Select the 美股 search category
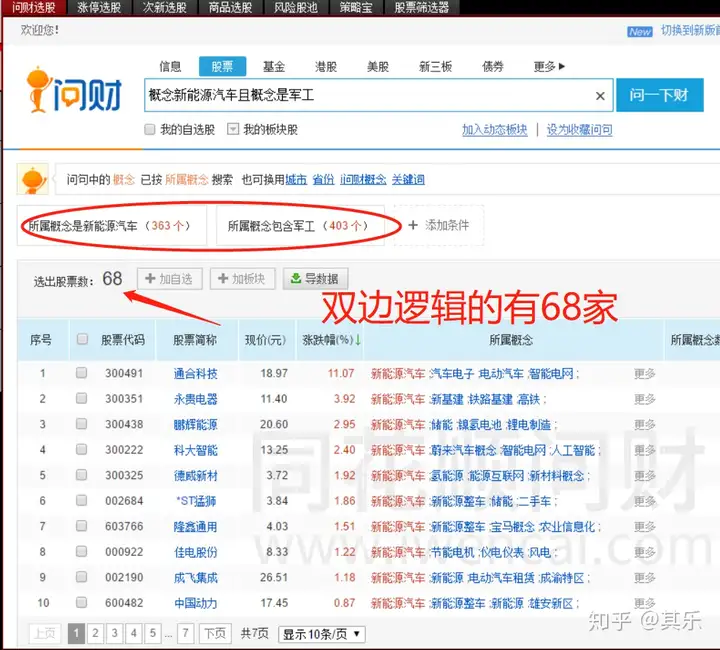The width and height of the screenshot is (720, 650). [x=378, y=67]
